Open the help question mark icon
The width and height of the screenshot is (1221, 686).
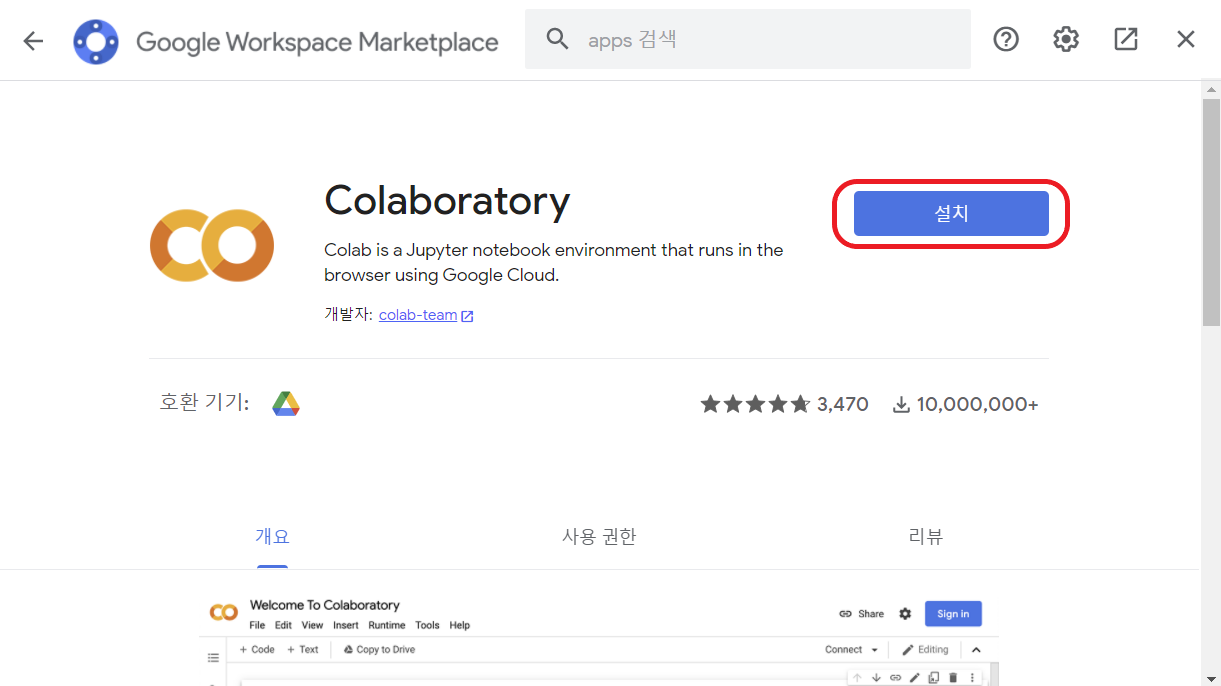[x=1006, y=39]
